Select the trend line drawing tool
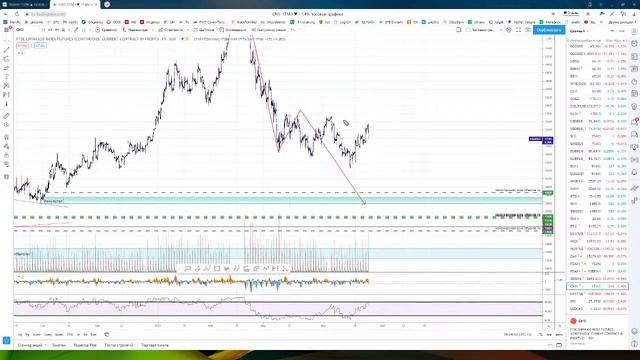Viewport: 640px width, 360px height. [x=6, y=50]
